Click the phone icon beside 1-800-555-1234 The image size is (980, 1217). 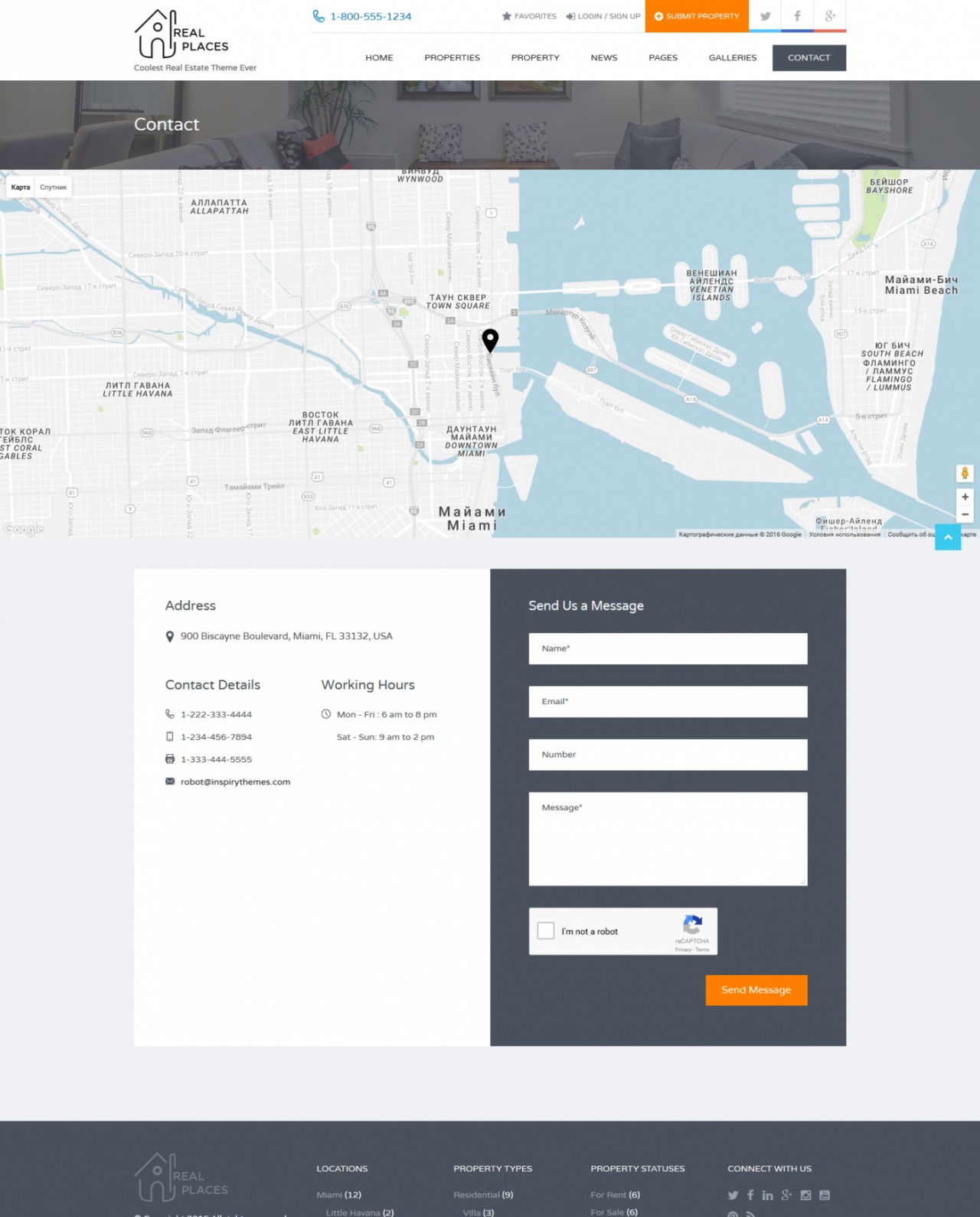[318, 16]
